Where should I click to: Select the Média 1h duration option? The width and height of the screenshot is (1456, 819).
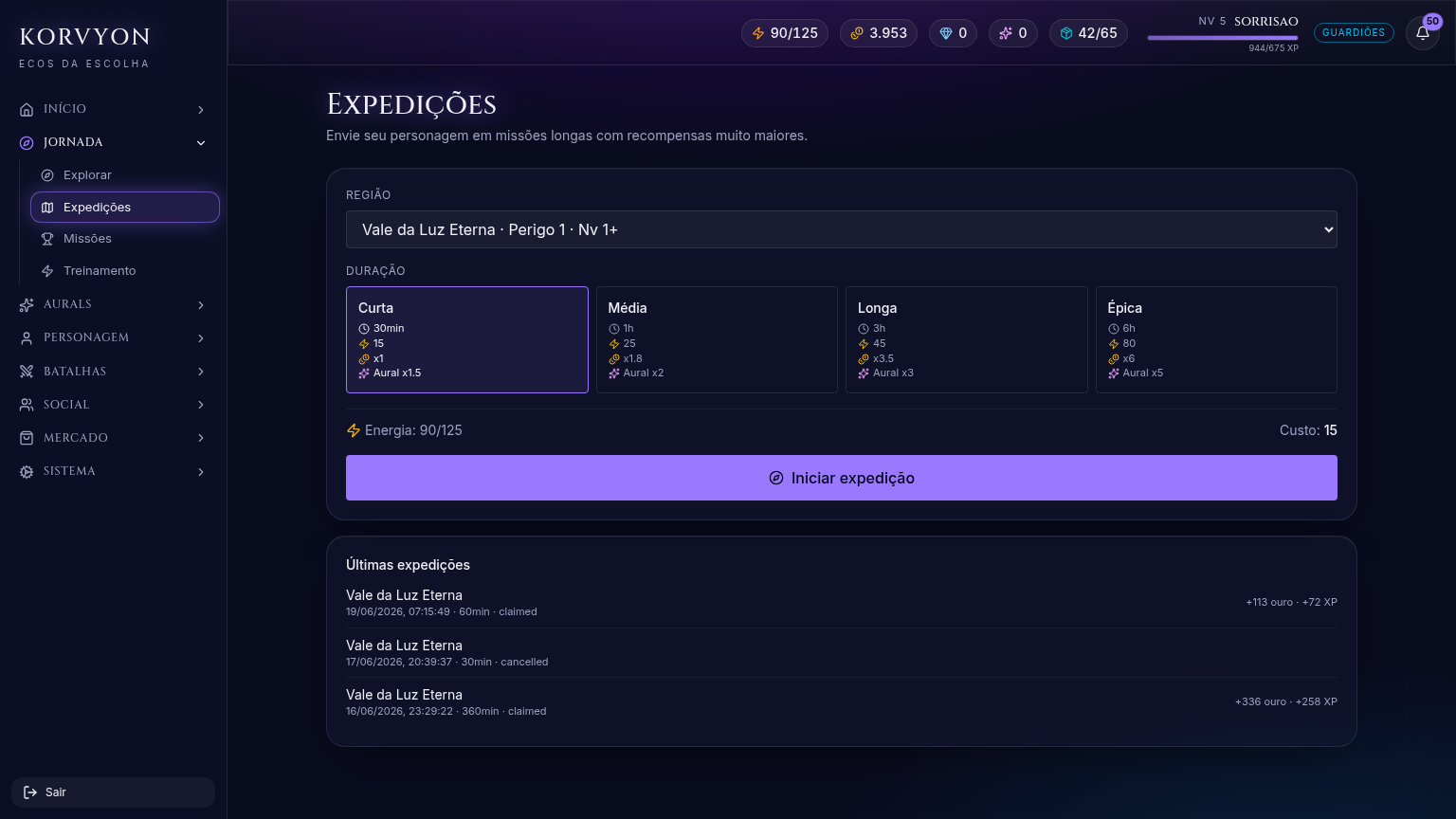(x=717, y=339)
